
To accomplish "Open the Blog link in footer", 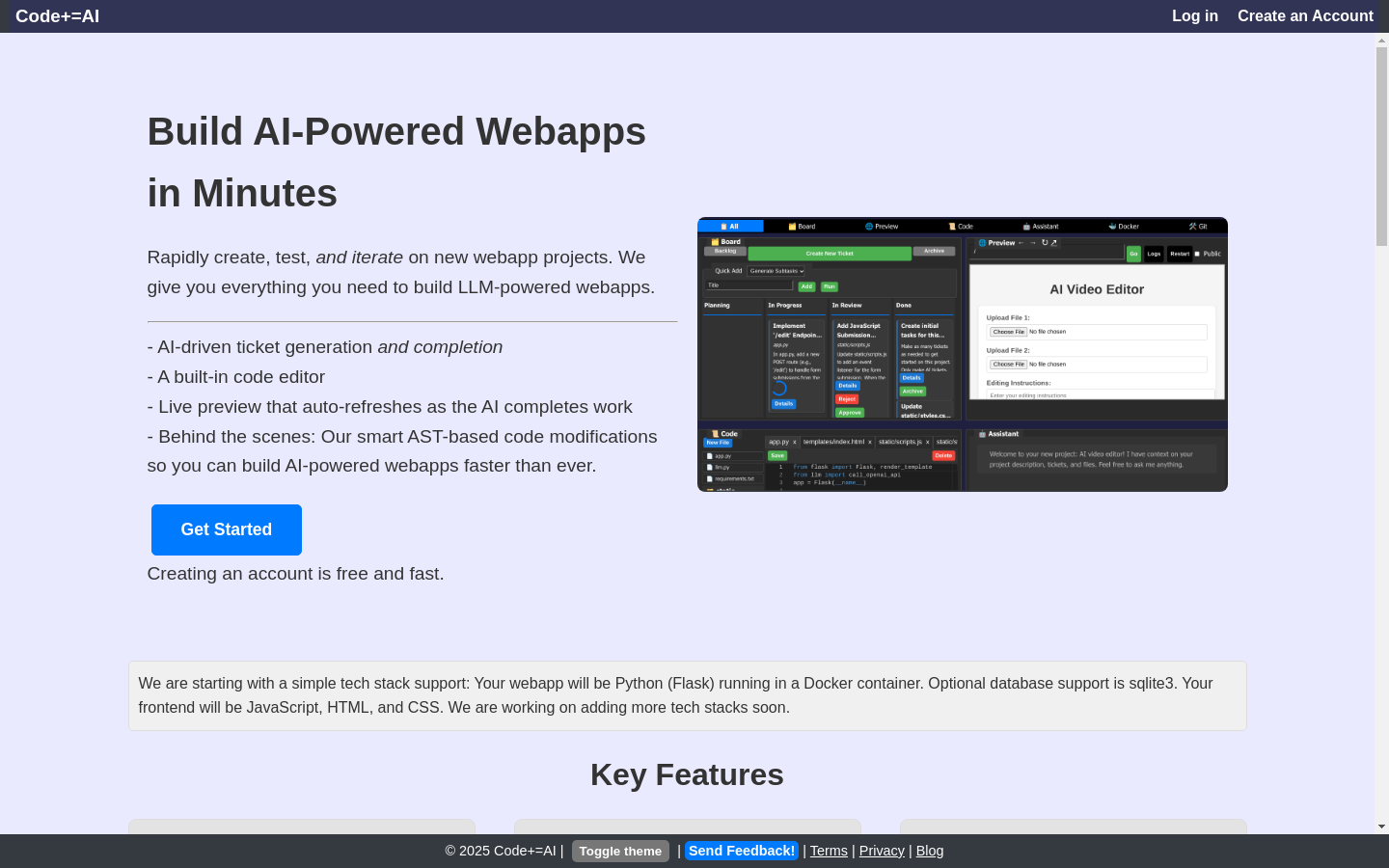I will coord(930,851).
